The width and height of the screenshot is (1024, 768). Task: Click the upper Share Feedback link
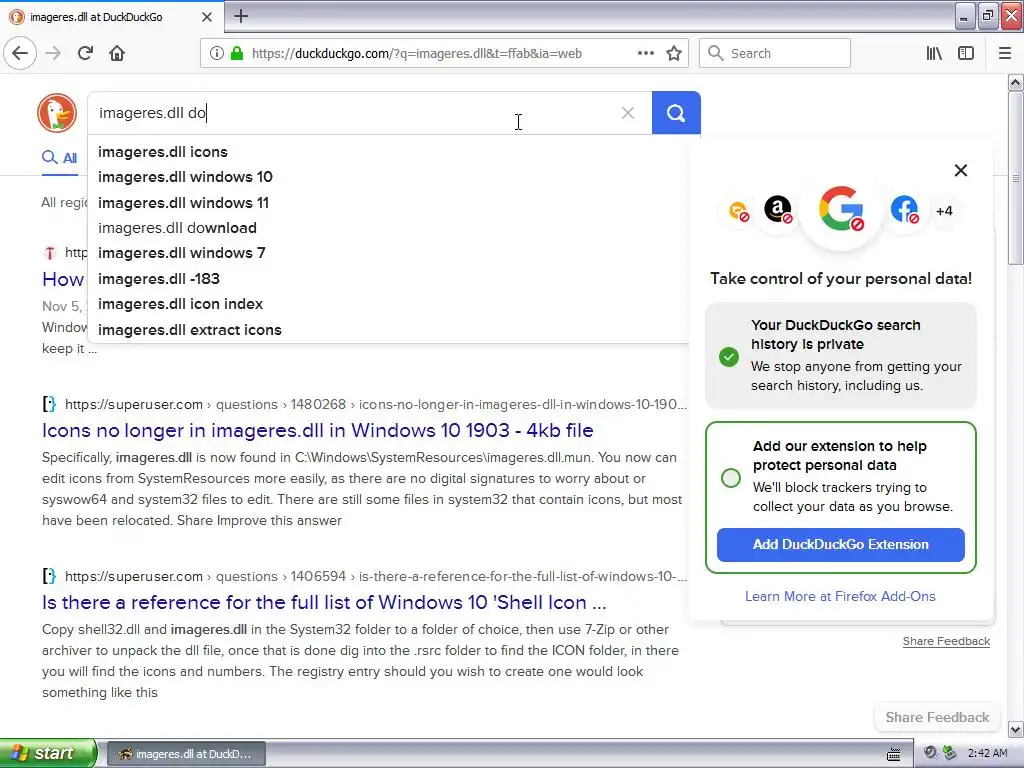tap(946, 641)
